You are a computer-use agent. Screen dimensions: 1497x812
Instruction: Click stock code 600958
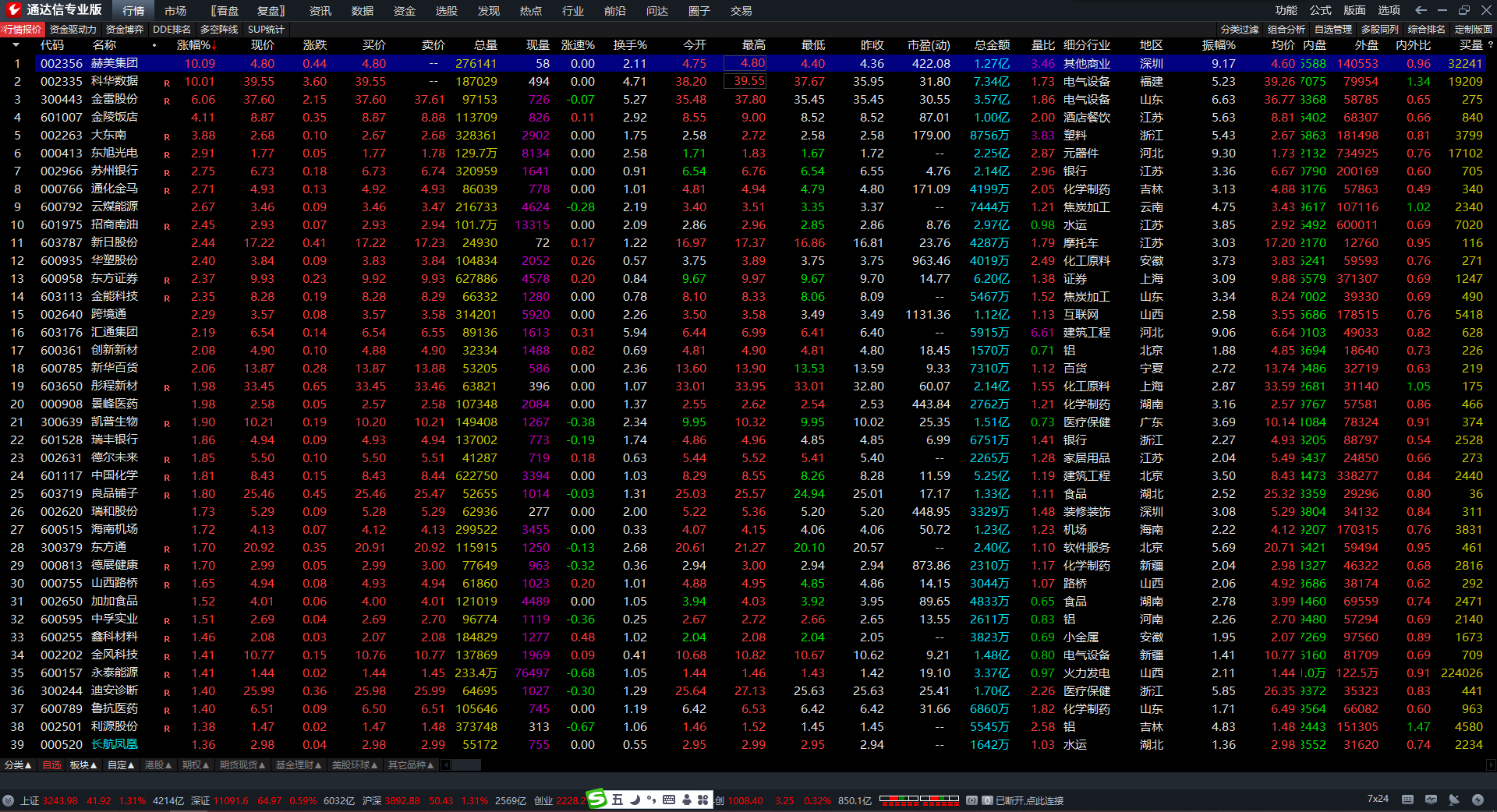[x=62, y=278]
